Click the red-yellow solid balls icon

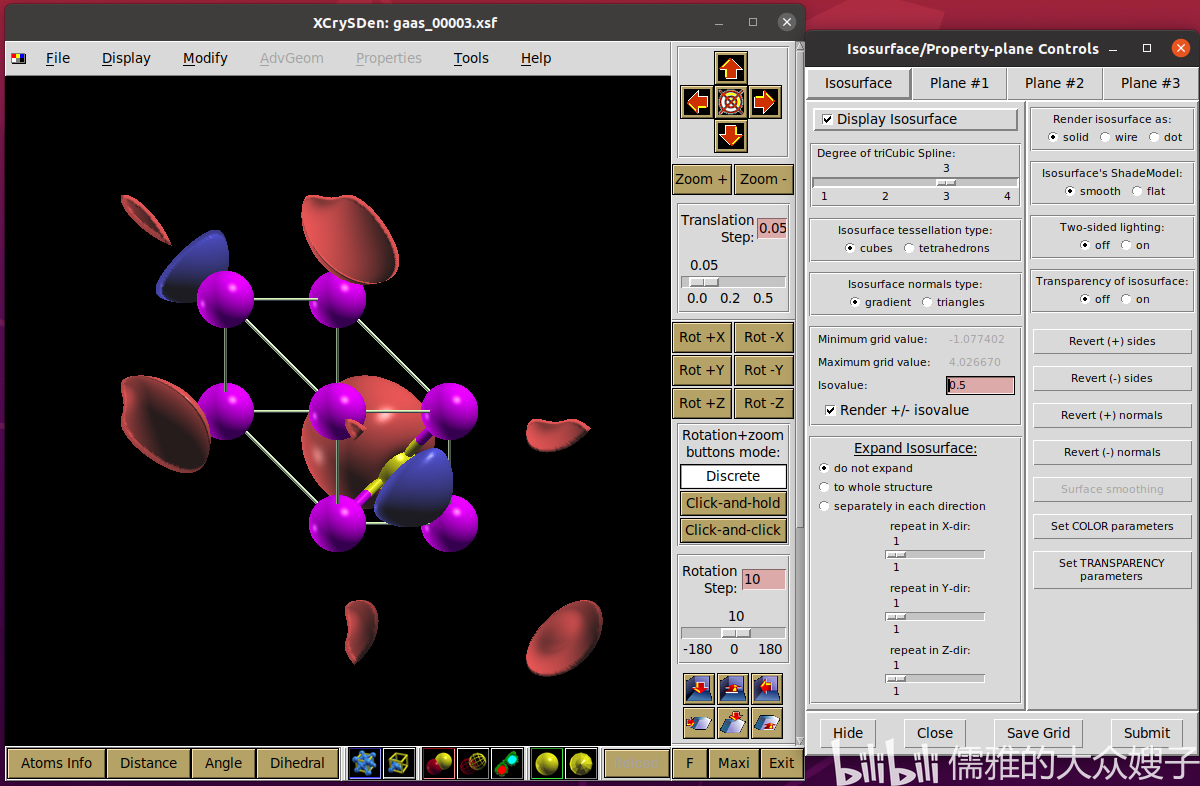(x=440, y=764)
